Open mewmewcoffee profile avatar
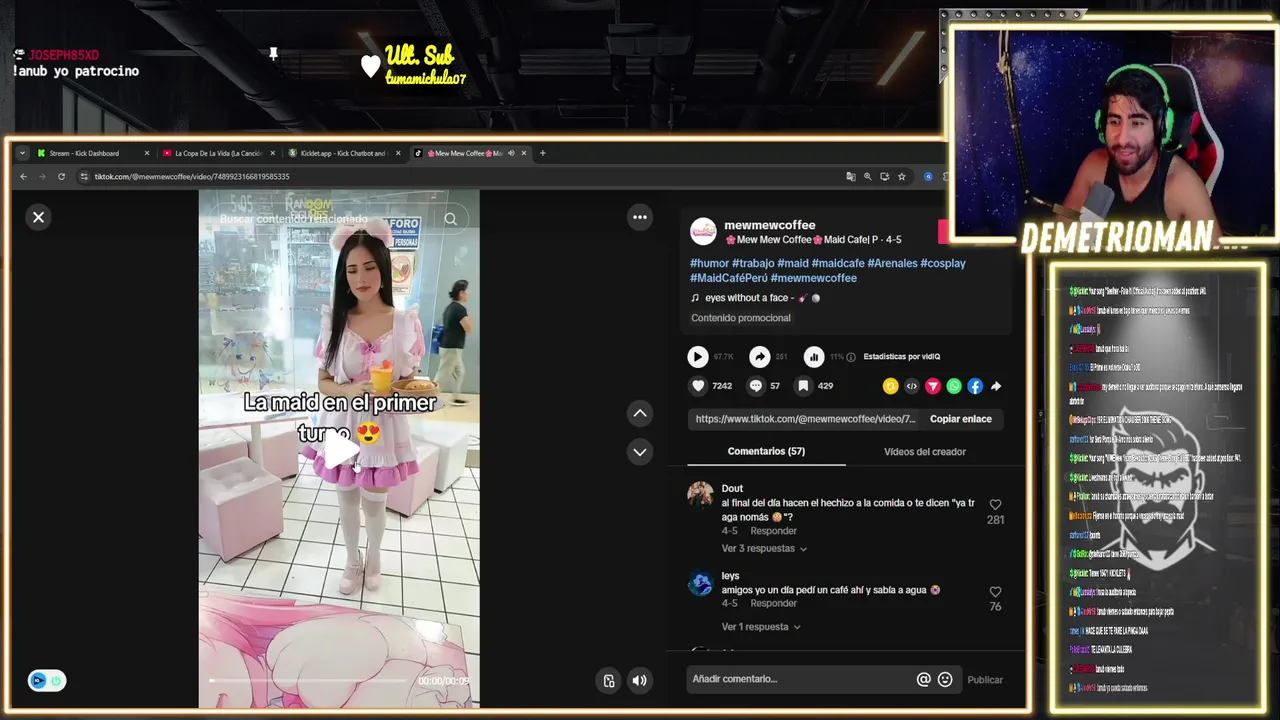1280x720 pixels. 704,231
